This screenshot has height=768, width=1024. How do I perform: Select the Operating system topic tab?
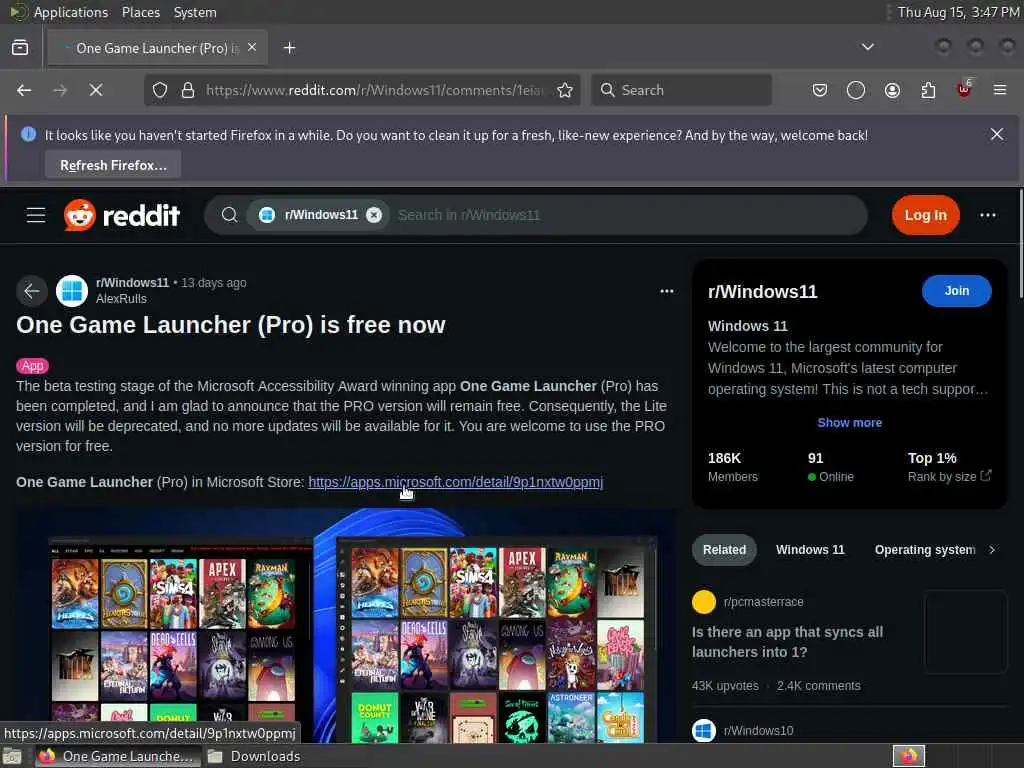925,550
